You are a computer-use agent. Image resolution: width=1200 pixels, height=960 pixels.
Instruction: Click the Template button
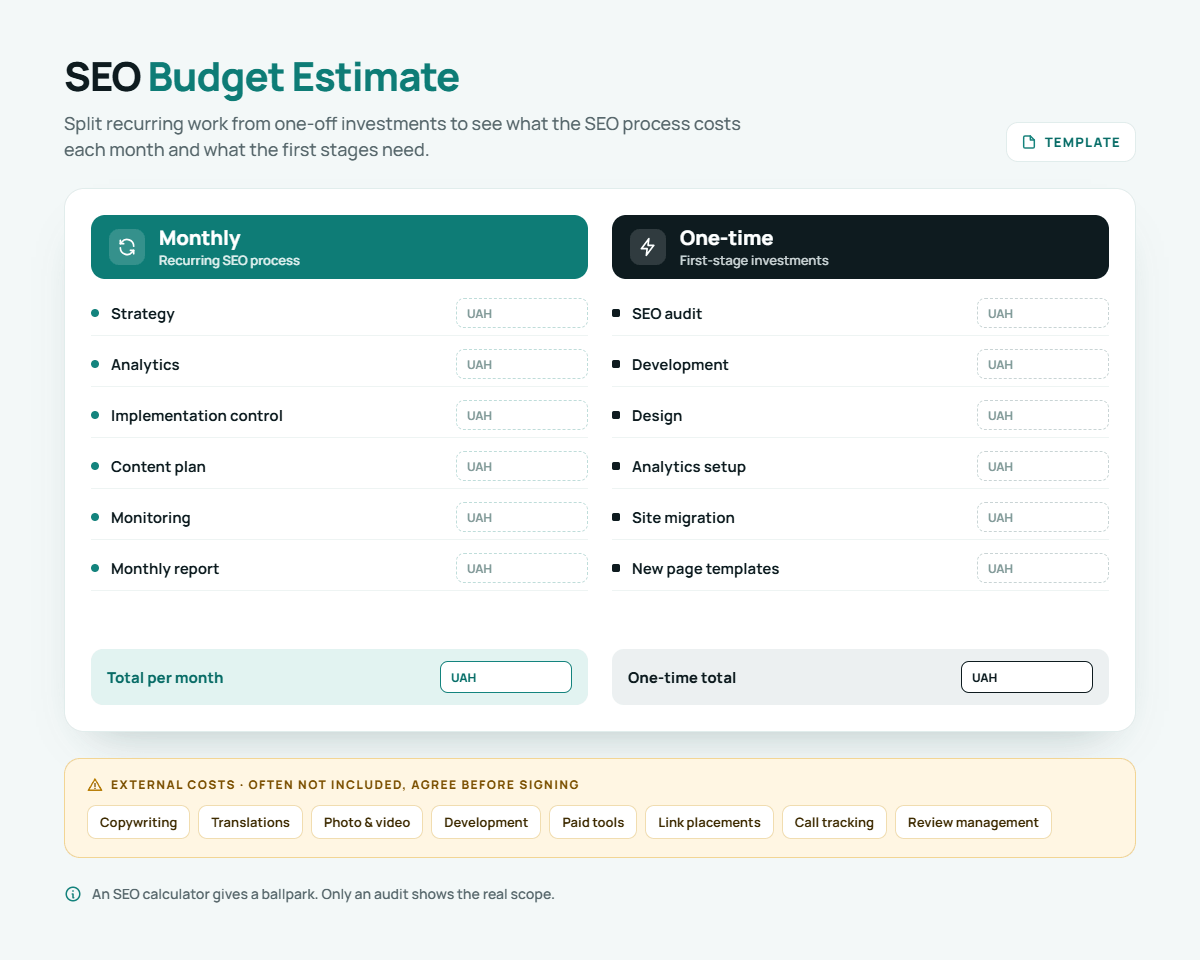tap(1070, 142)
